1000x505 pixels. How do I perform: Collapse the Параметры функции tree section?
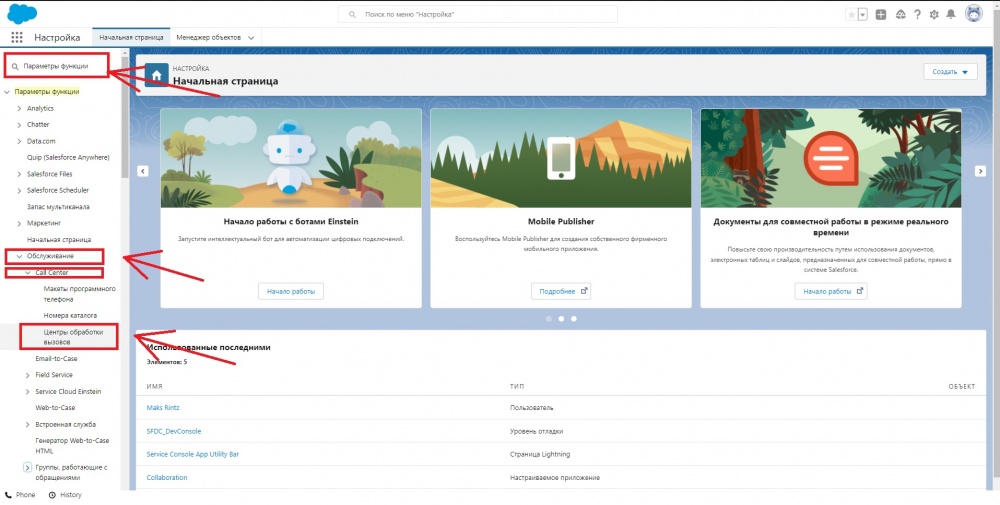tap(7, 92)
